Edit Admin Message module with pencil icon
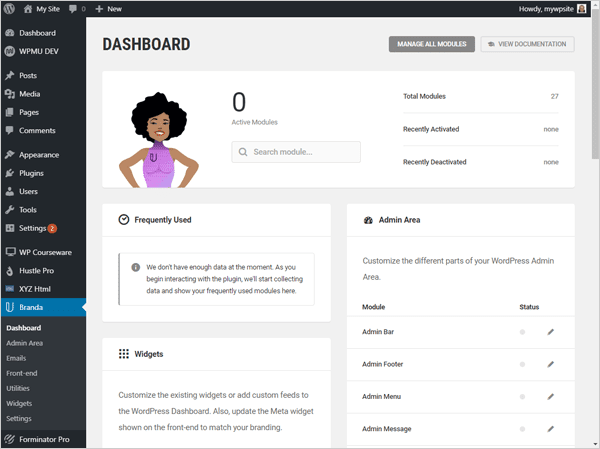600x449 pixels. pos(550,429)
